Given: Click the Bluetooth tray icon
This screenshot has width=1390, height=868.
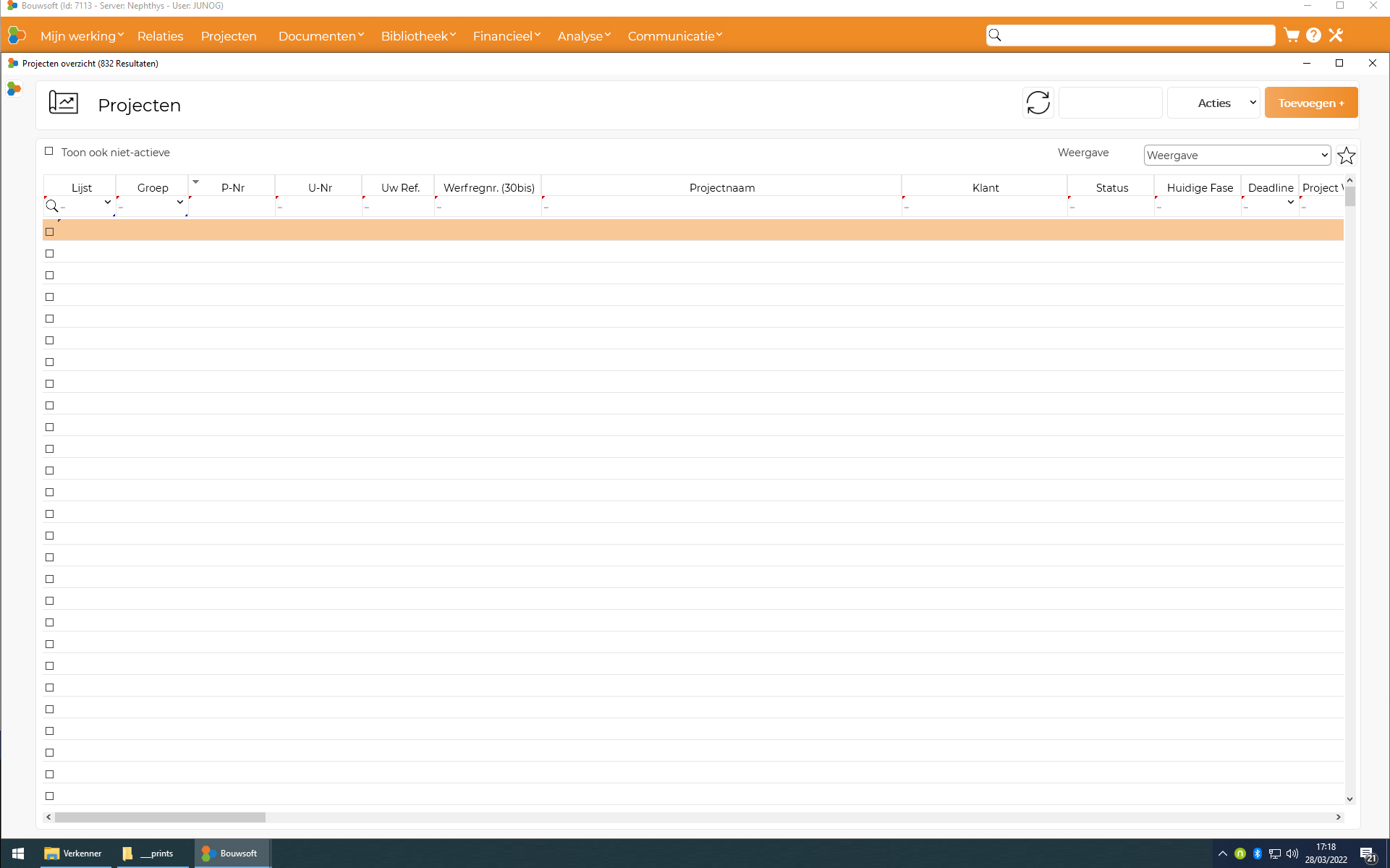Looking at the screenshot, I should click(x=1258, y=854).
